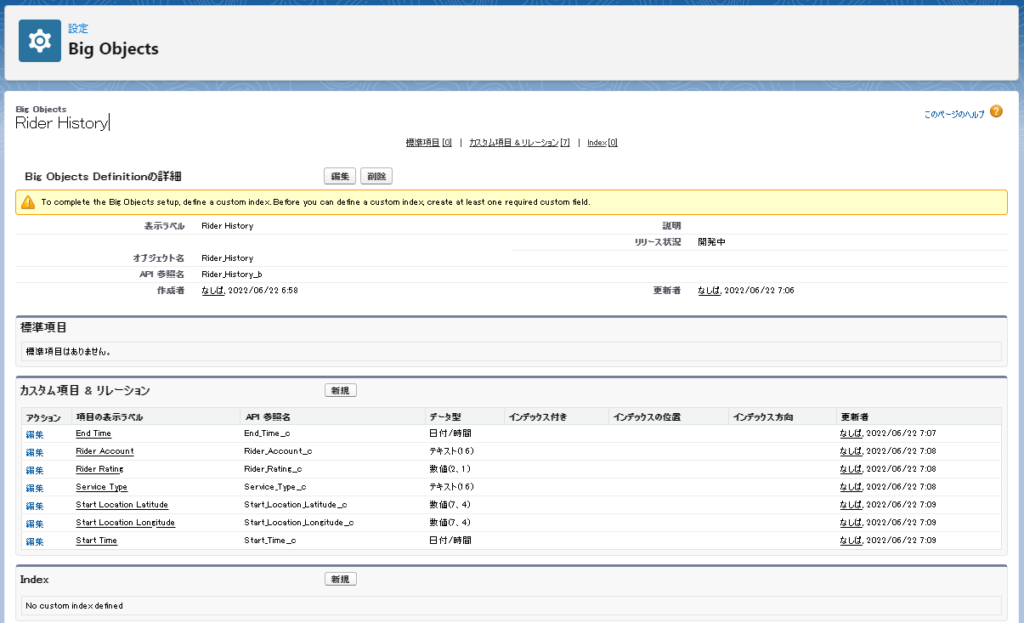The width and height of the screenshot is (1024, 623).
Task: Open なしば link in Start Time row
Action: (851, 541)
